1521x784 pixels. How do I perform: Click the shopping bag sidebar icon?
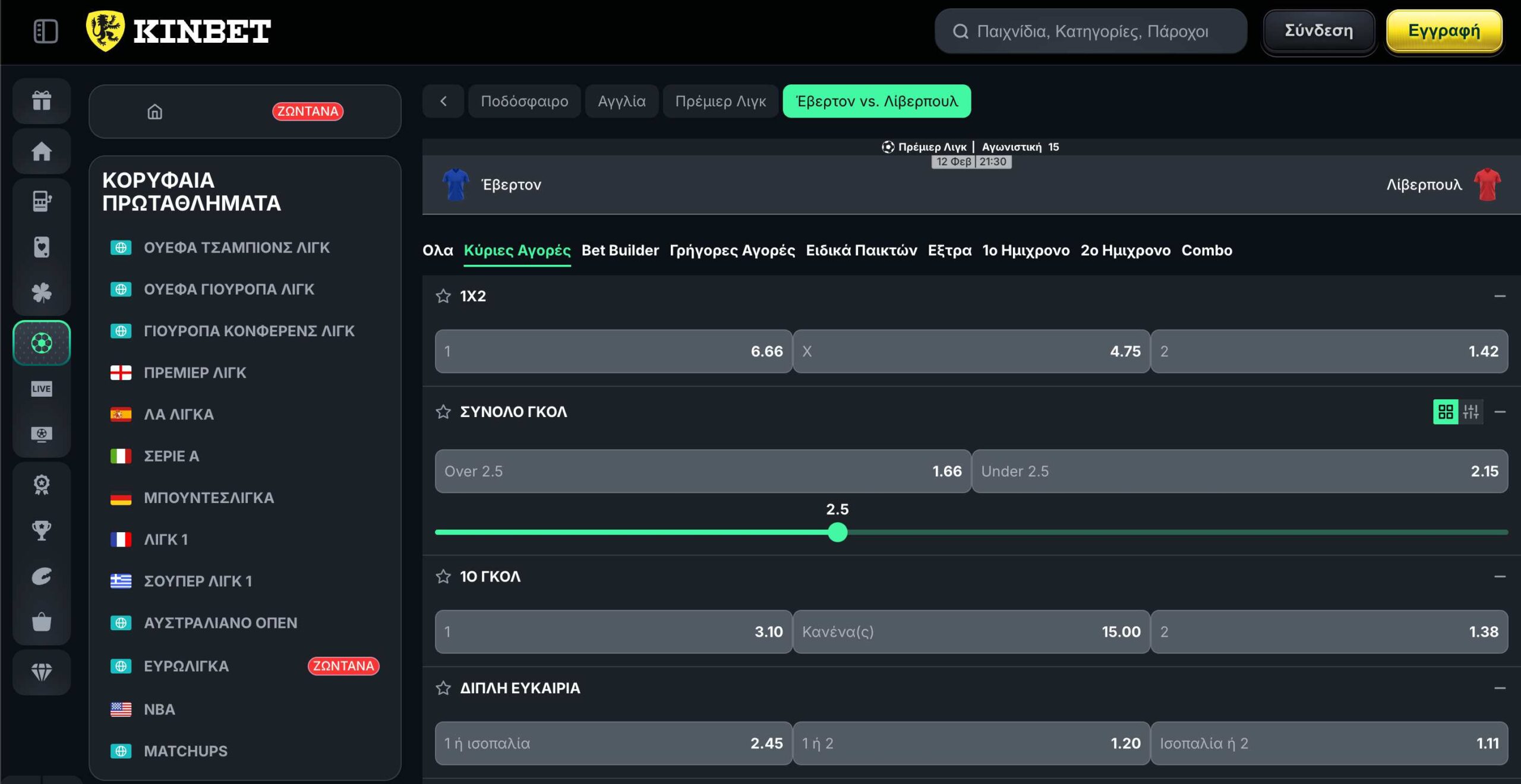(42, 622)
